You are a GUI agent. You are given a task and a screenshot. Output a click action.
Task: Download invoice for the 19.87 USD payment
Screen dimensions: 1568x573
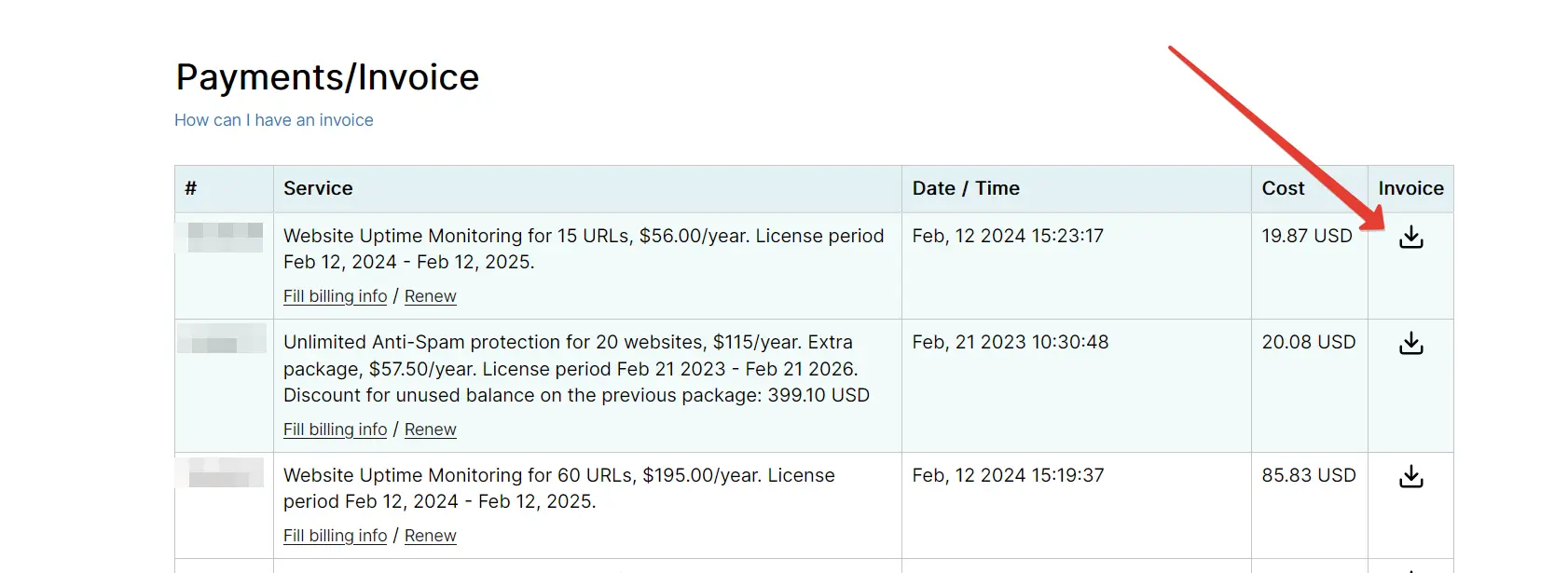pos(1410,238)
